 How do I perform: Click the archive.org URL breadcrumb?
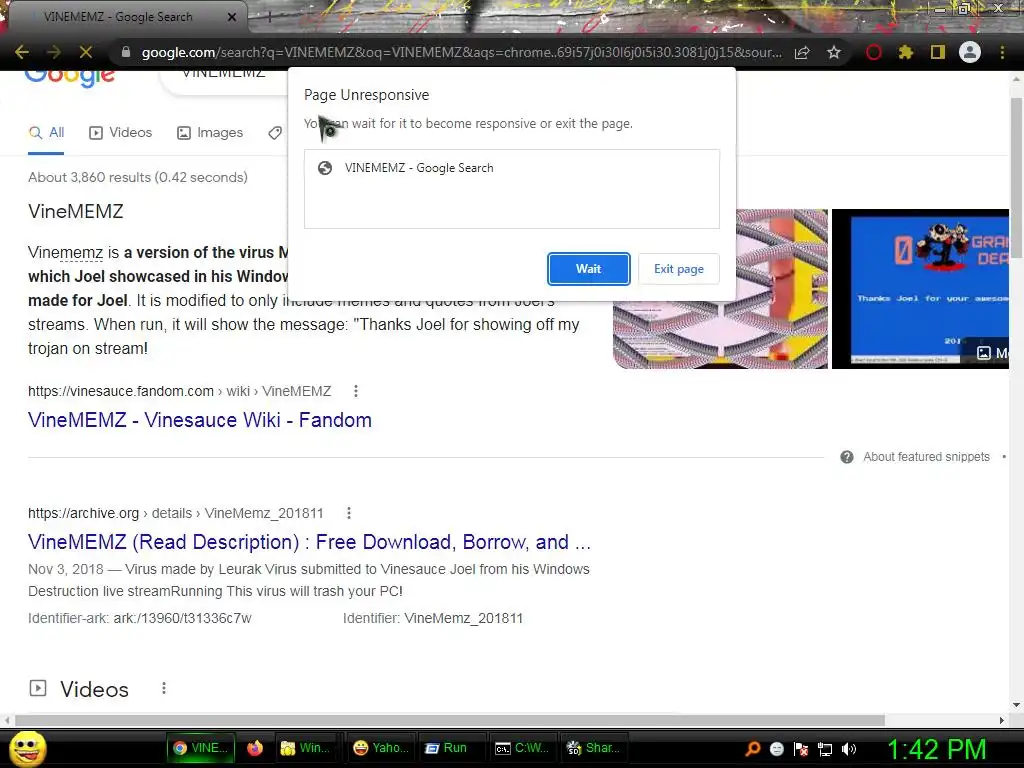[176, 513]
